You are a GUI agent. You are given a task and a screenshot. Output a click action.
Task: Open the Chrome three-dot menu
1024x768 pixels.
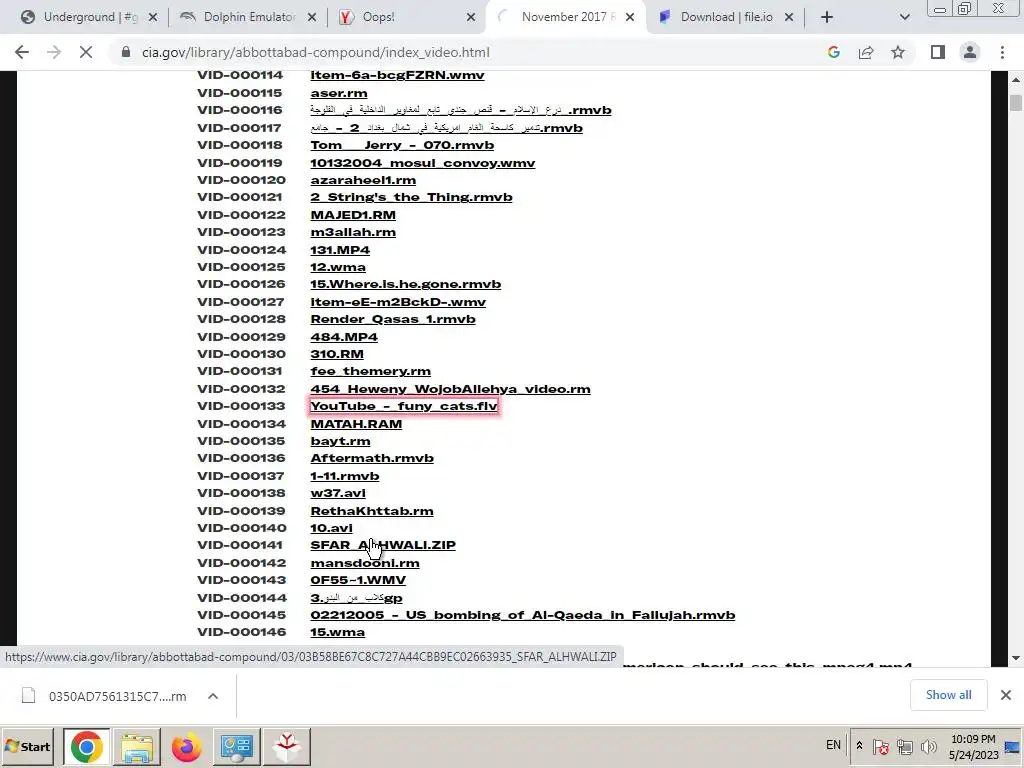[1002, 52]
